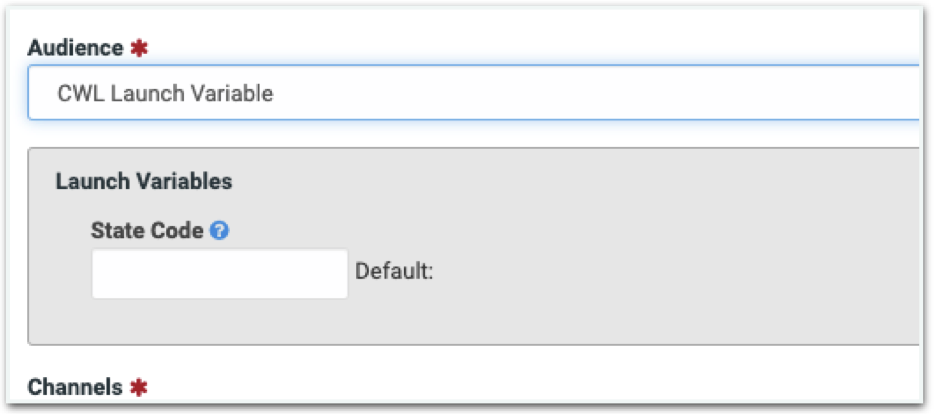Show tooltip via blue question mark icon
Image resolution: width=934 pixels, height=414 pixels.
(x=219, y=231)
